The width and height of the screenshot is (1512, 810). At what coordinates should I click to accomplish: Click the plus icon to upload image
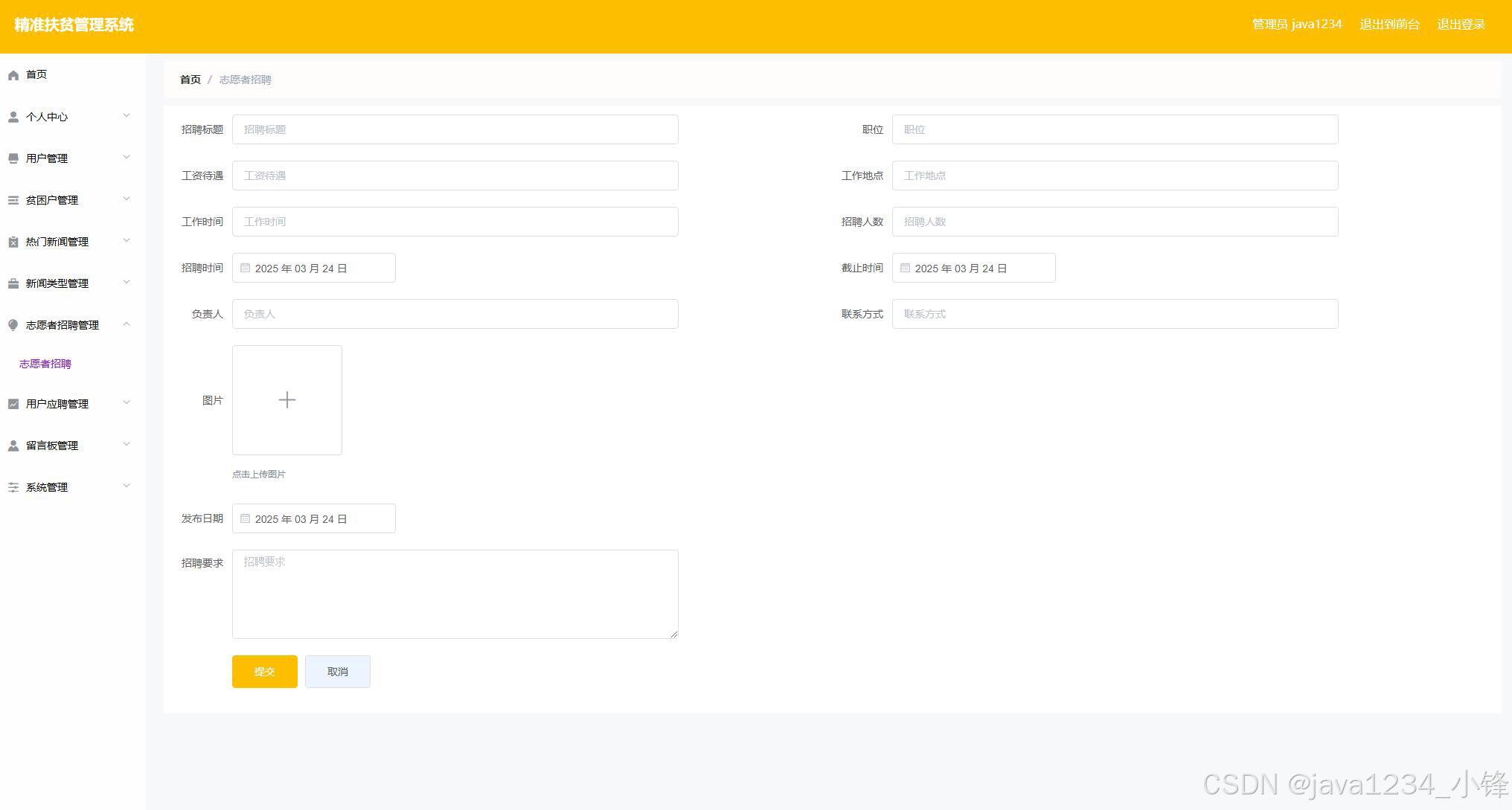pos(287,400)
